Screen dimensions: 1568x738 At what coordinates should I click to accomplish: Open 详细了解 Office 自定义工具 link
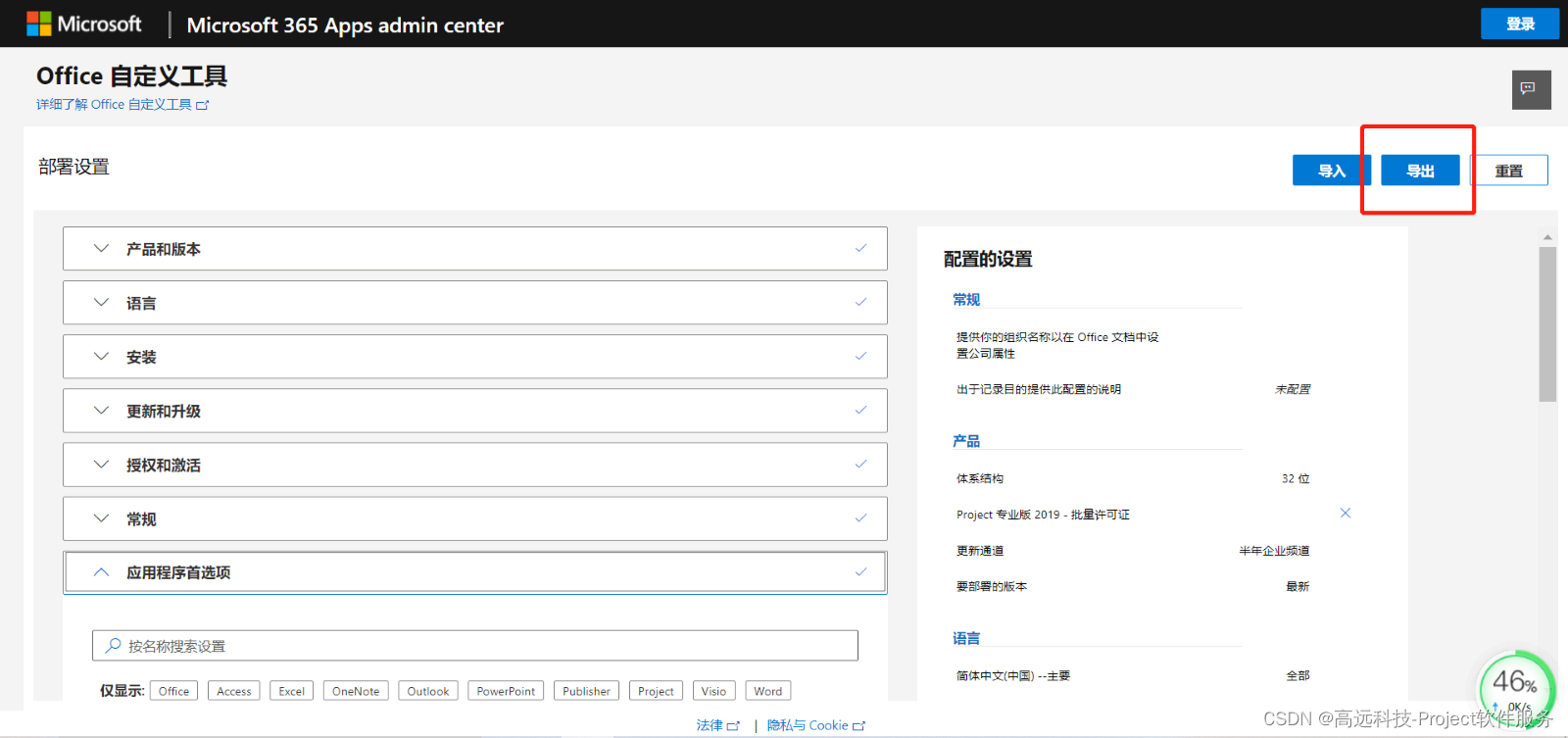[122, 104]
